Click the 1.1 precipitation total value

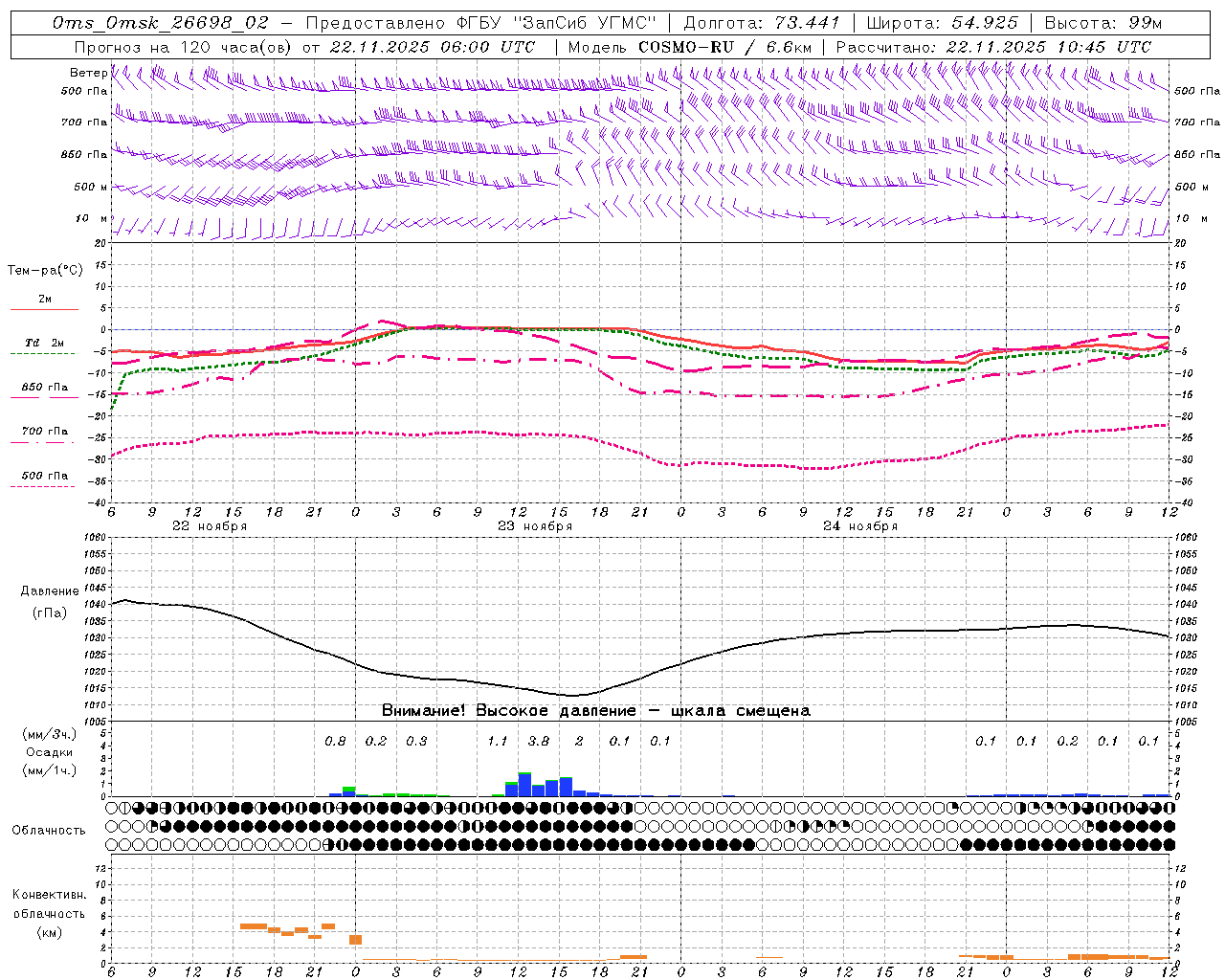click(x=498, y=742)
